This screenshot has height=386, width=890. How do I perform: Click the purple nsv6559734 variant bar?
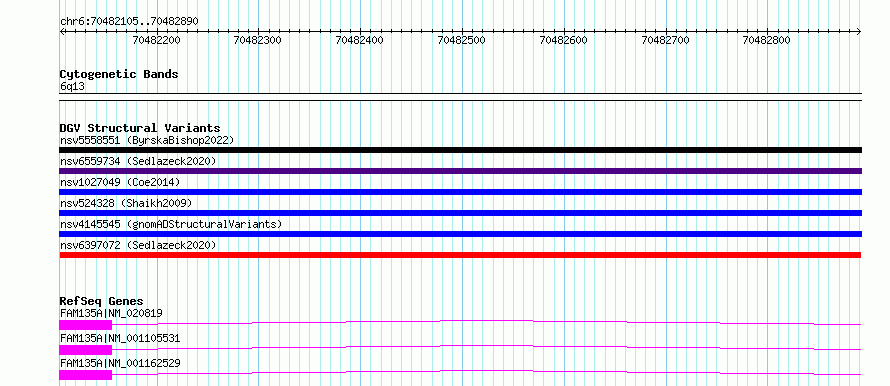pos(460,171)
